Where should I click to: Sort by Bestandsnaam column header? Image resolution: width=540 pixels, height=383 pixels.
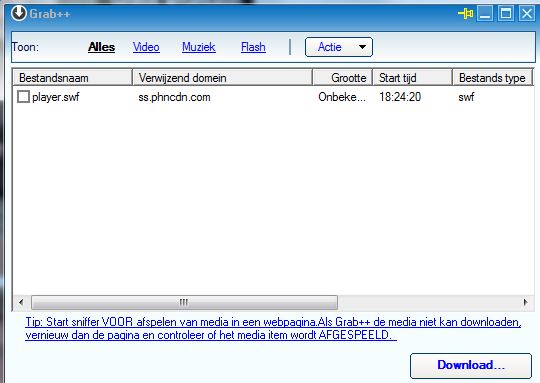(73, 78)
